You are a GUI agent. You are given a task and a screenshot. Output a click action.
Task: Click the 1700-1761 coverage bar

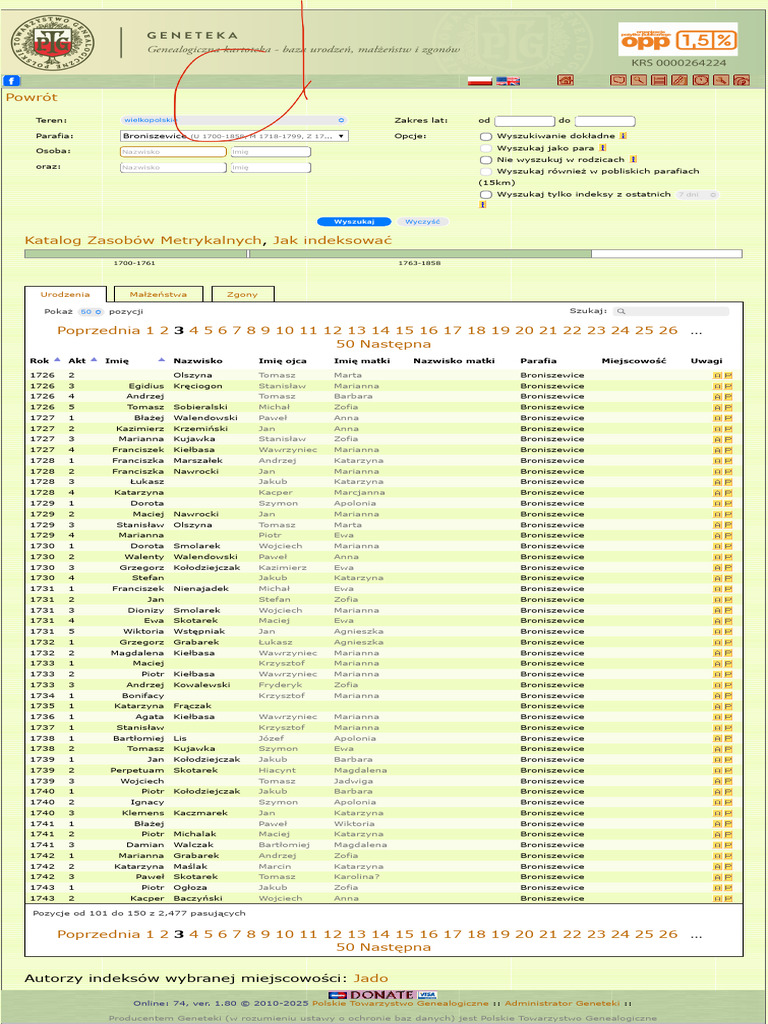(x=136, y=254)
